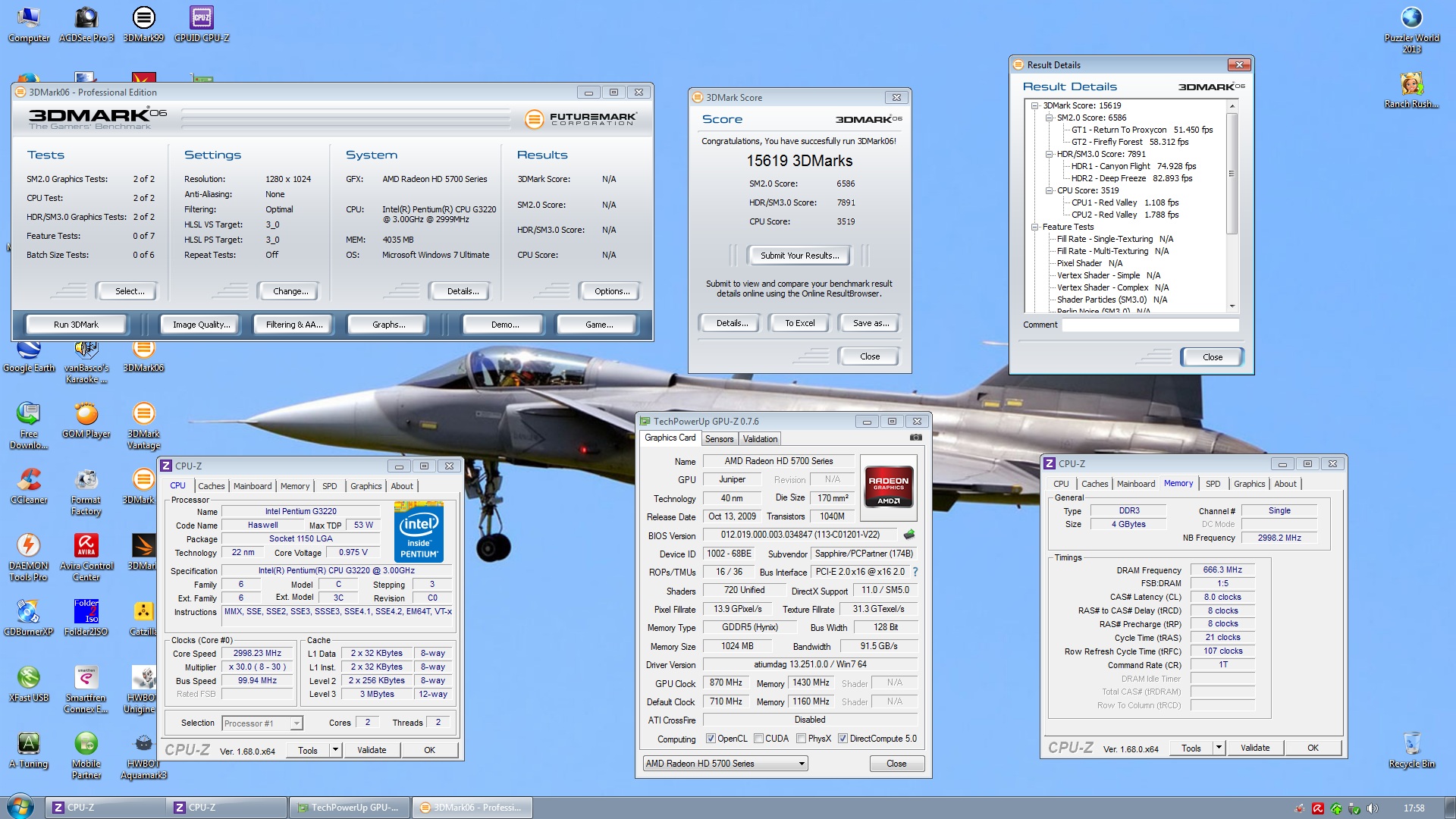
Task: Select the Puzzler World 2013 desktop icon
Action: (x=1411, y=30)
